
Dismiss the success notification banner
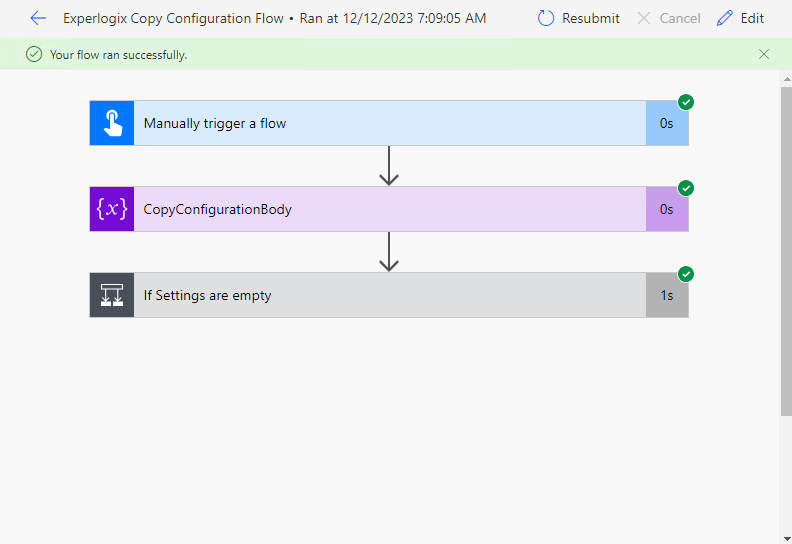[764, 54]
